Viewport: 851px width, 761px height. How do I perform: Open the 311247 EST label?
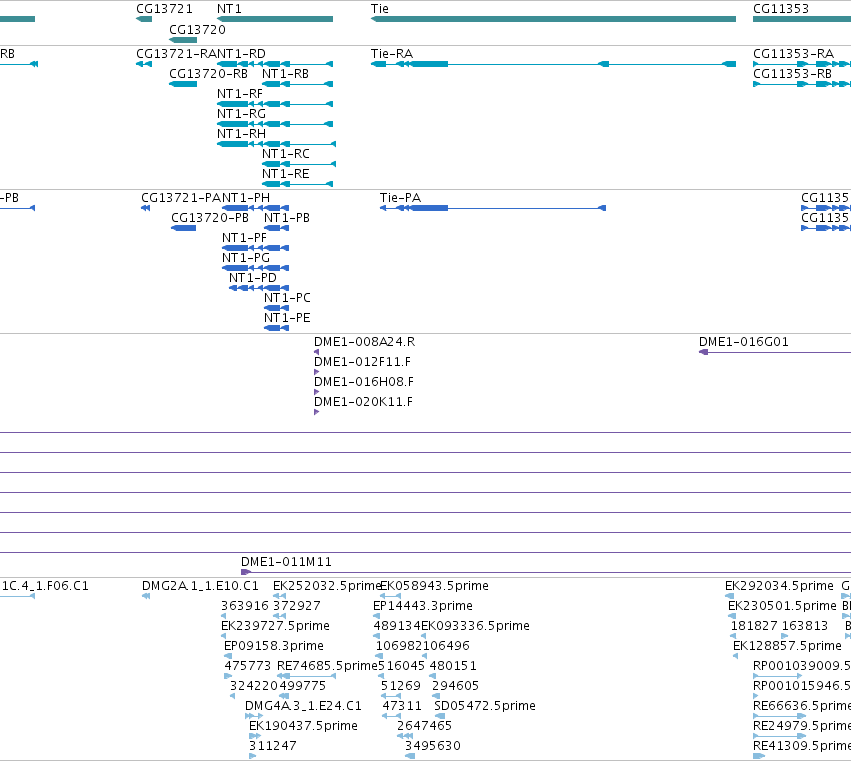tap(272, 747)
